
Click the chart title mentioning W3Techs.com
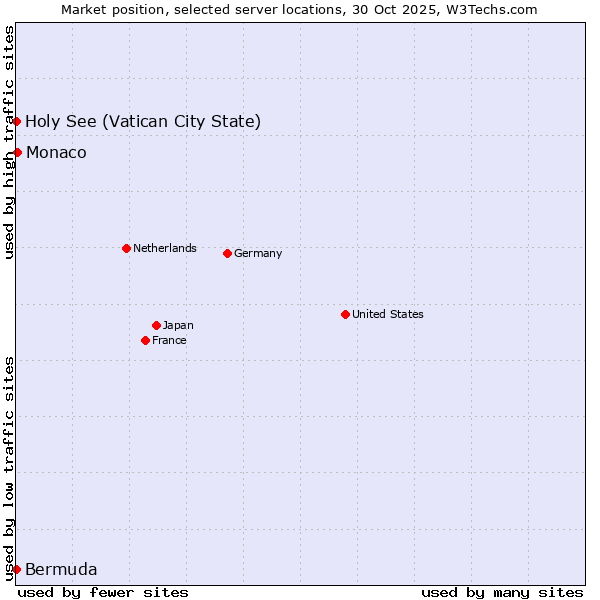click(299, 9)
